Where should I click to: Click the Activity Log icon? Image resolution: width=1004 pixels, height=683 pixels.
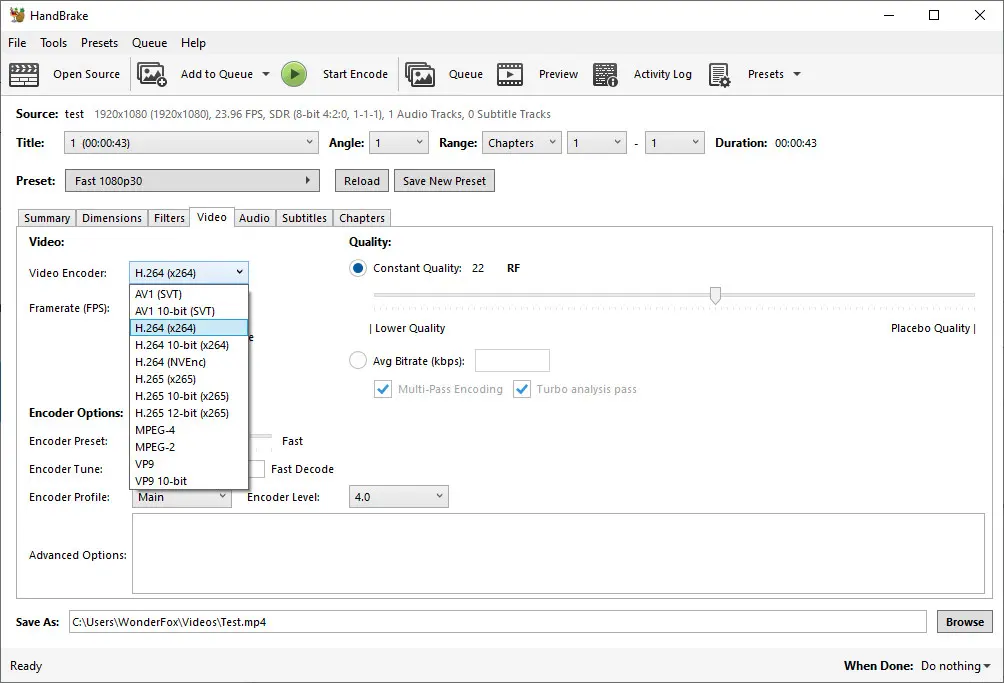coord(605,74)
